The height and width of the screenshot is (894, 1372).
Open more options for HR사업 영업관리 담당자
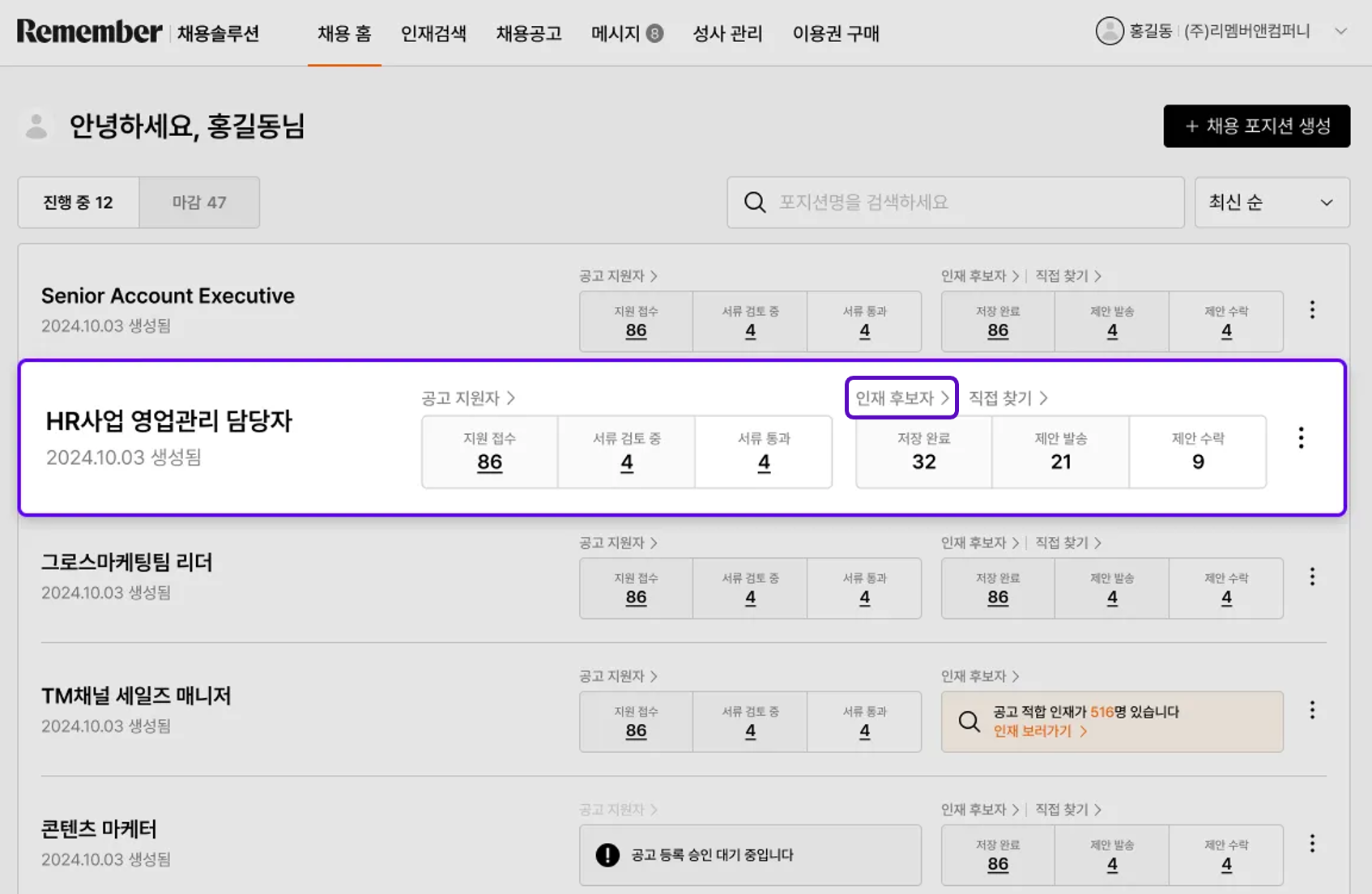pyautogui.click(x=1301, y=438)
